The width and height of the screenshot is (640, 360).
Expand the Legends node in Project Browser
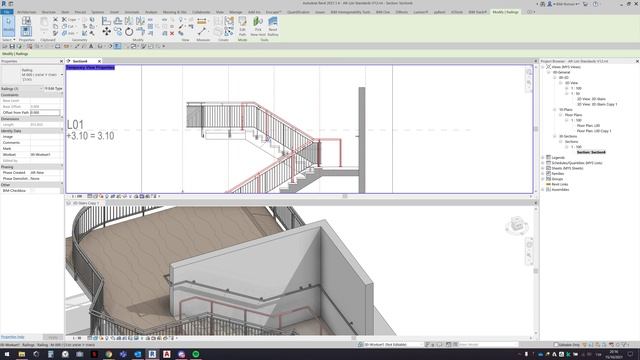pos(543,157)
